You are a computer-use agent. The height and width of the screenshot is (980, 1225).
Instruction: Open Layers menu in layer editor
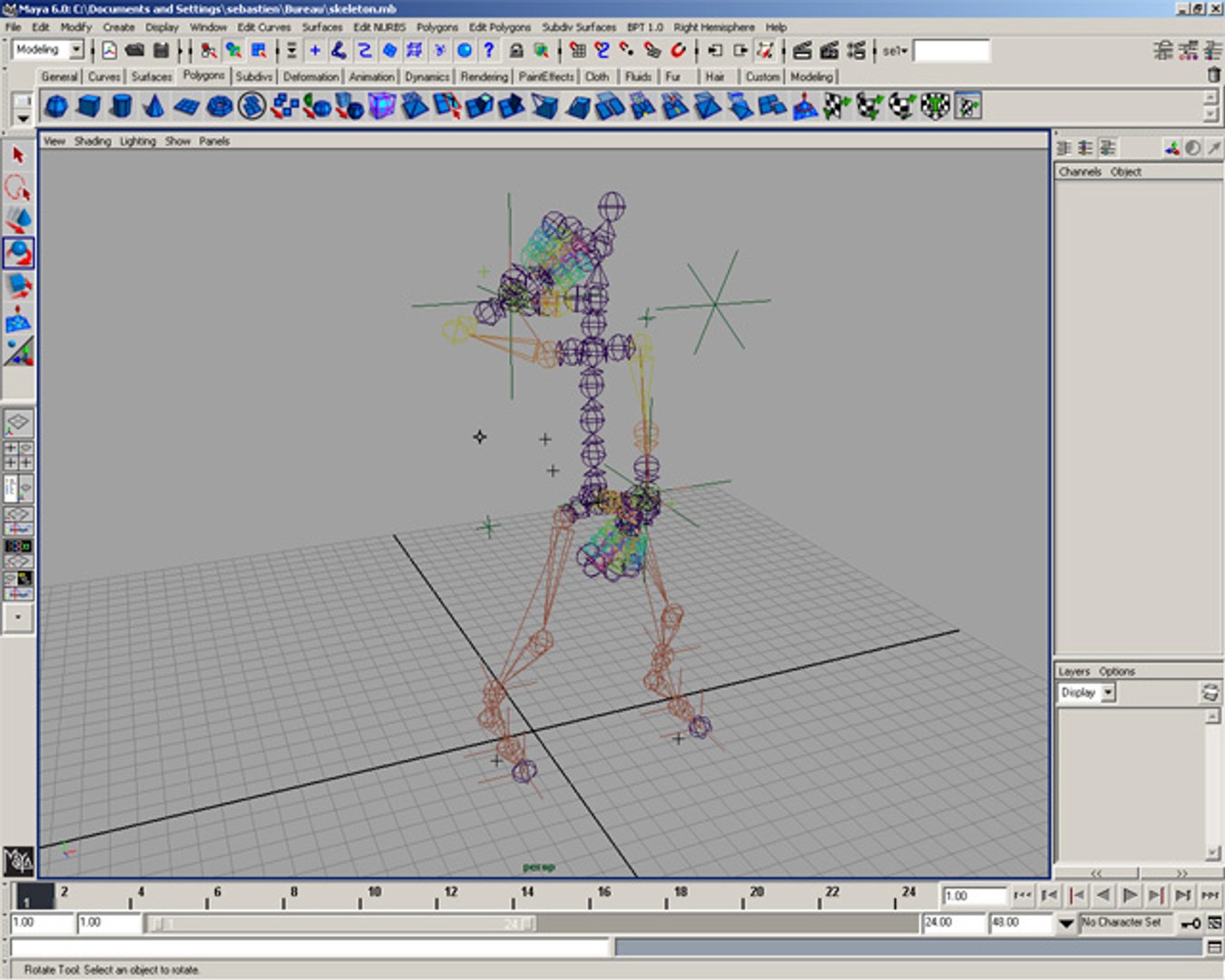click(x=1073, y=671)
